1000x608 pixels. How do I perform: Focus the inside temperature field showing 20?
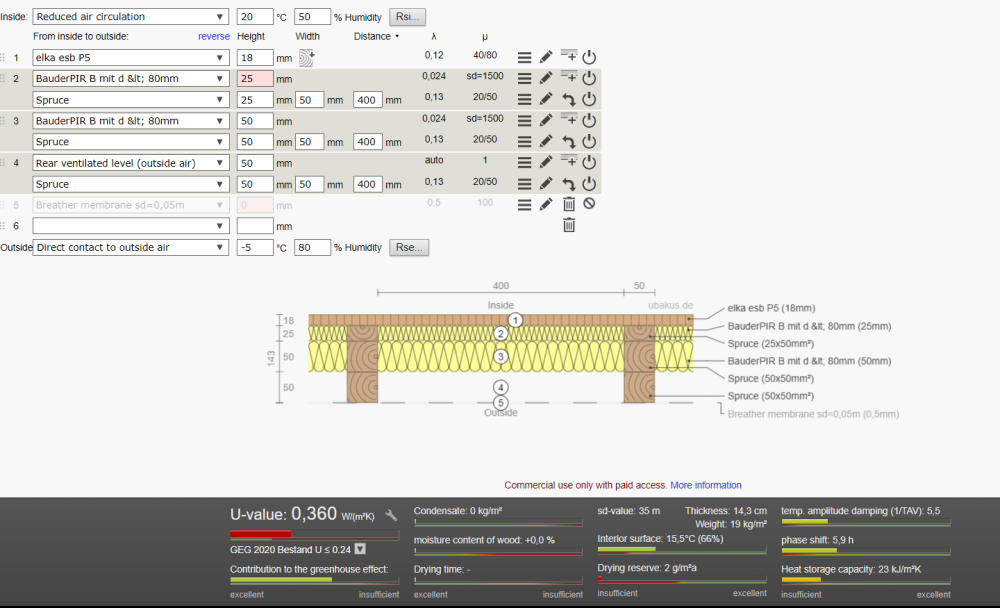click(255, 17)
